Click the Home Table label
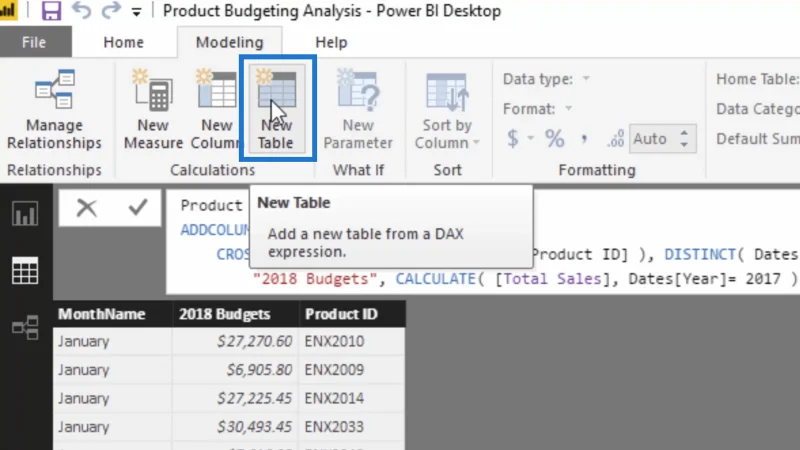Viewport: 800px width, 450px height. [757, 79]
